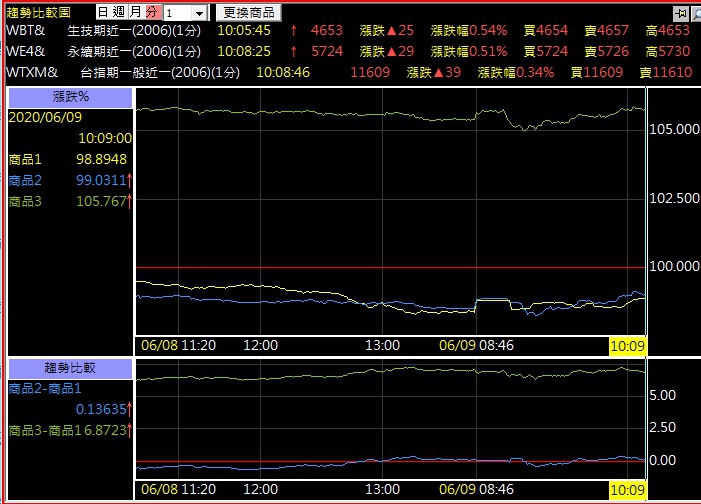This screenshot has height=504, width=701.
Task: Click the ask price 賣11610
Action: coord(666,72)
